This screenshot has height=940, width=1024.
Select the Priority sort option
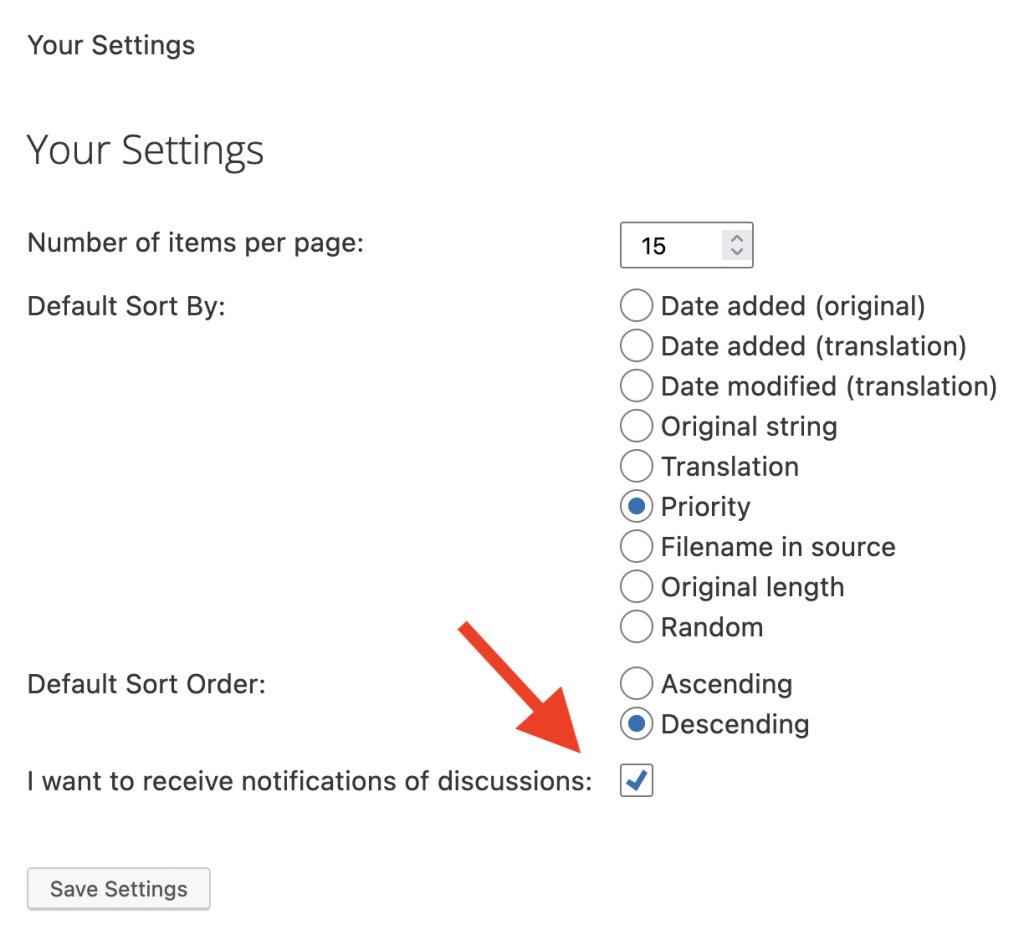click(636, 506)
